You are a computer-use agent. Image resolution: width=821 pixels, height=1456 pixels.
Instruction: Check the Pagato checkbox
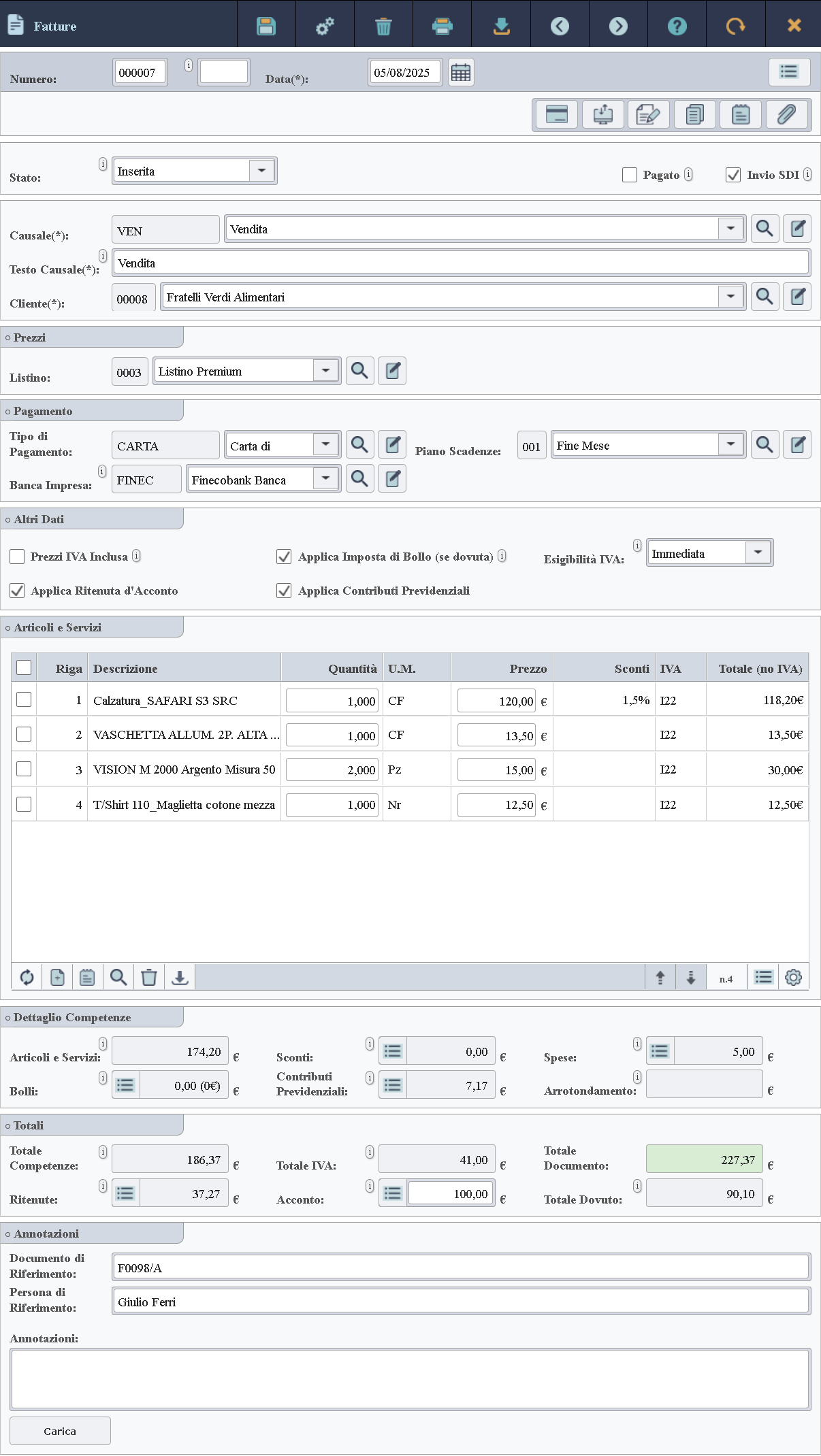click(x=630, y=175)
